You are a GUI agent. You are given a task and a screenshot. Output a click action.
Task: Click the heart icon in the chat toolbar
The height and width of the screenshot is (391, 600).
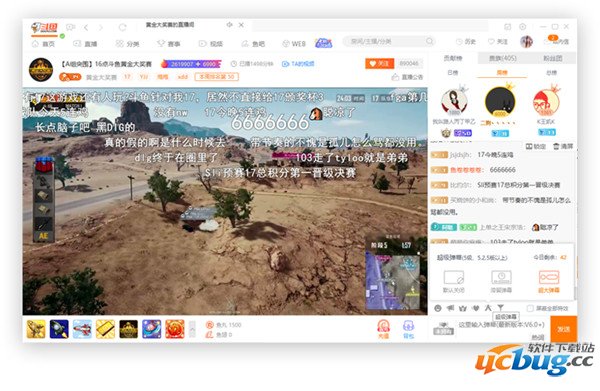coord(476,308)
